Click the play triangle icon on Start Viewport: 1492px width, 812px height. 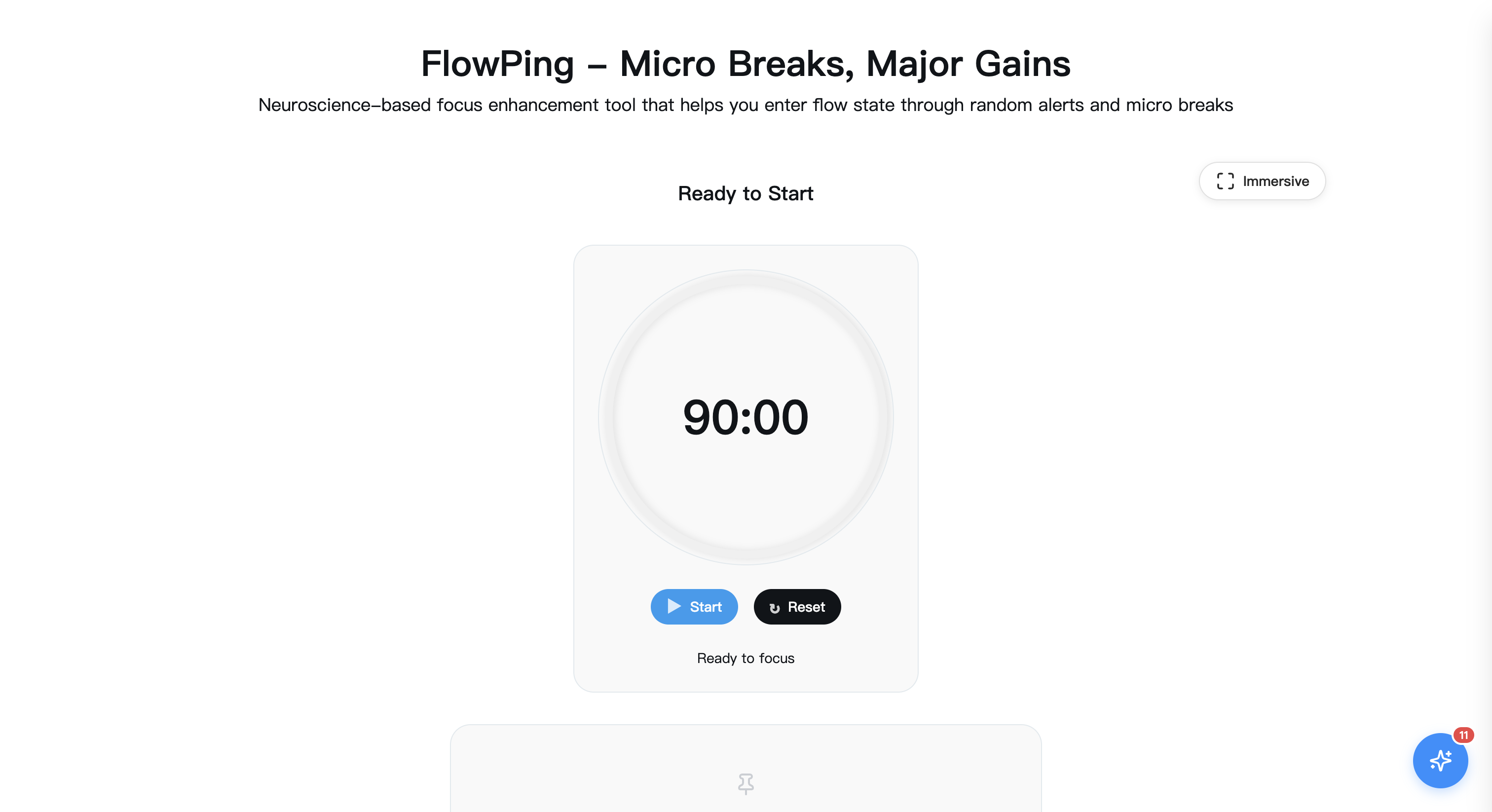coord(673,606)
